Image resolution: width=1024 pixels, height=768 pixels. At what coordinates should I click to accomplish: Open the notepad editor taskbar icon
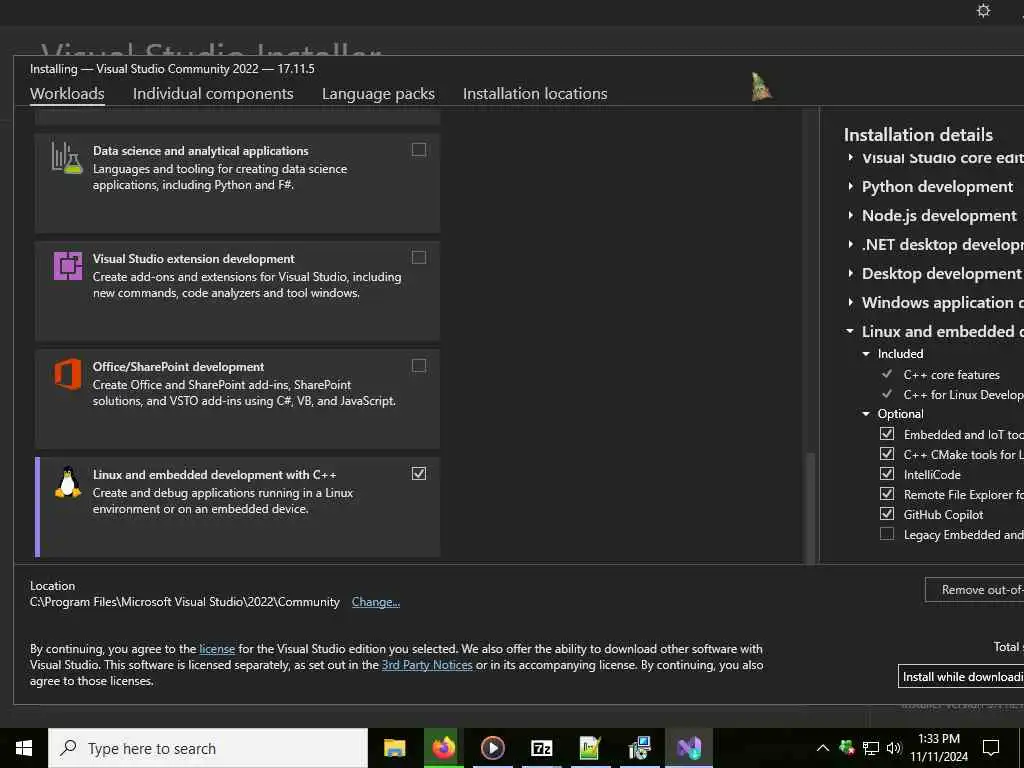[x=590, y=748]
